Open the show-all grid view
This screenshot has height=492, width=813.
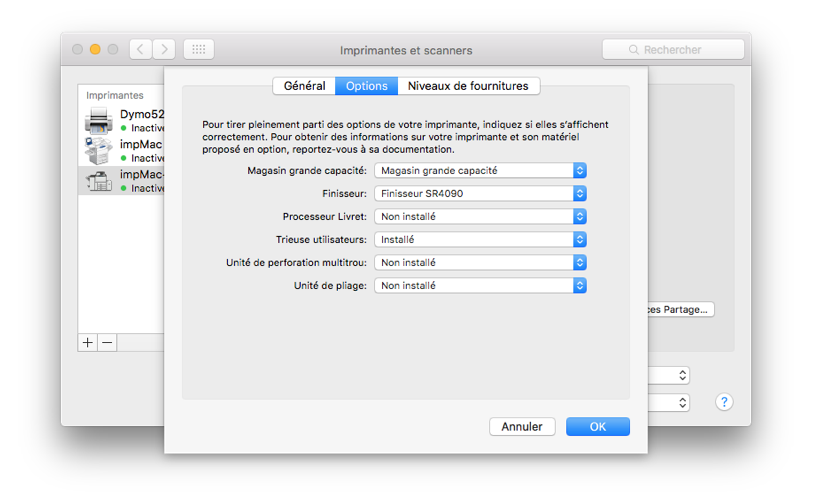pyautogui.click(x=197, y=49)
